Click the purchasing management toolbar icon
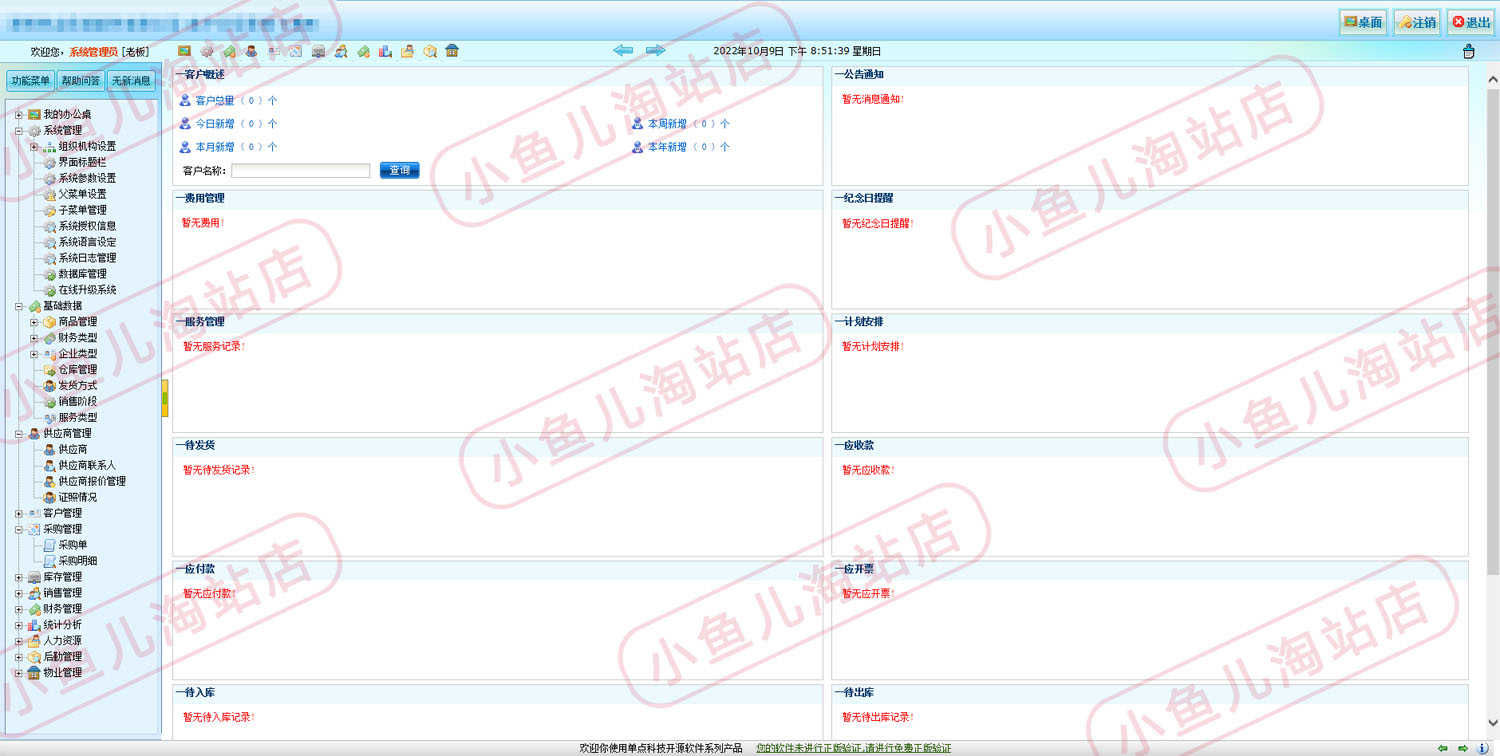 pyautogui.click(x=296, y=51)
